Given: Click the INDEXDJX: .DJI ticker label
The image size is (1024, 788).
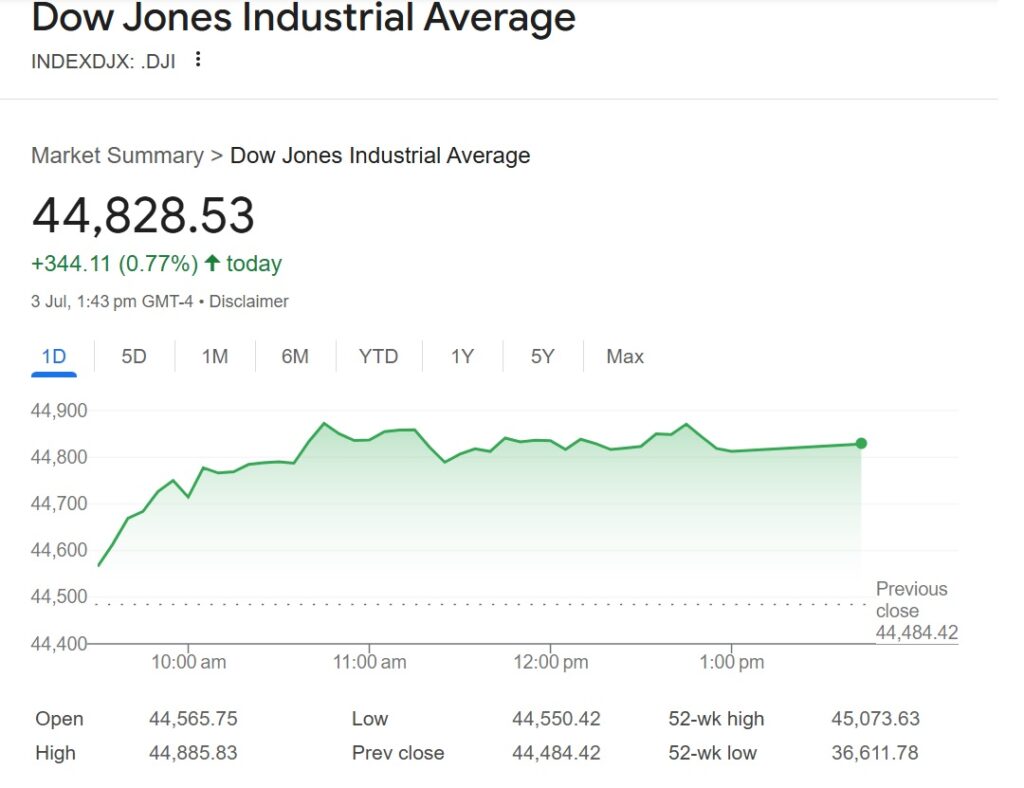Looking at the screenshot, I should click(x=103, y=61).
